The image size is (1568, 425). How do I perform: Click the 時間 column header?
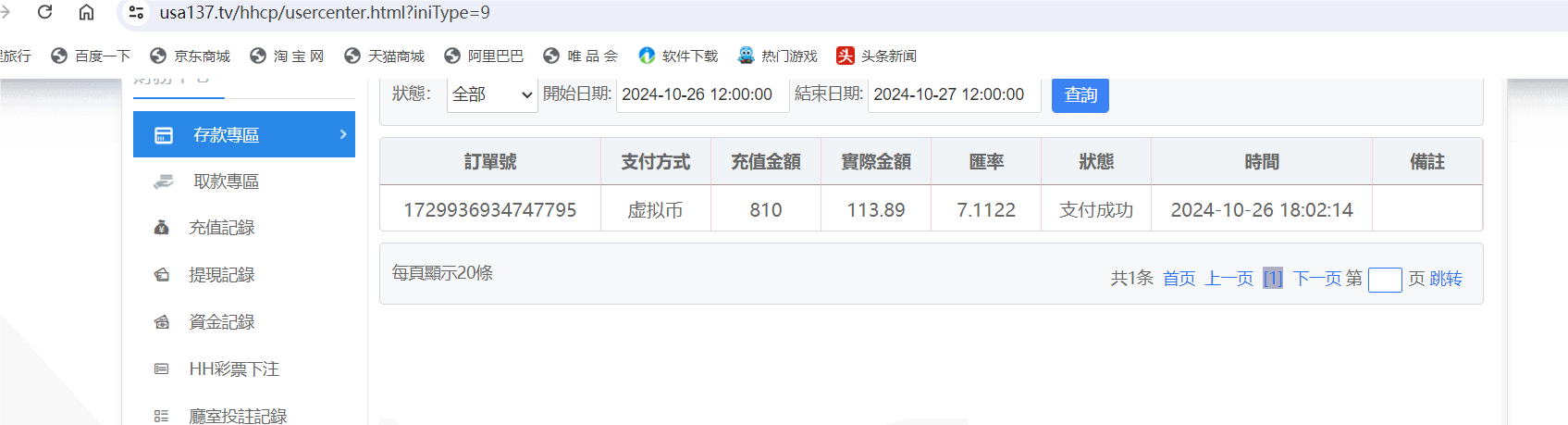pyautogui.click(x=1262, y=162)
